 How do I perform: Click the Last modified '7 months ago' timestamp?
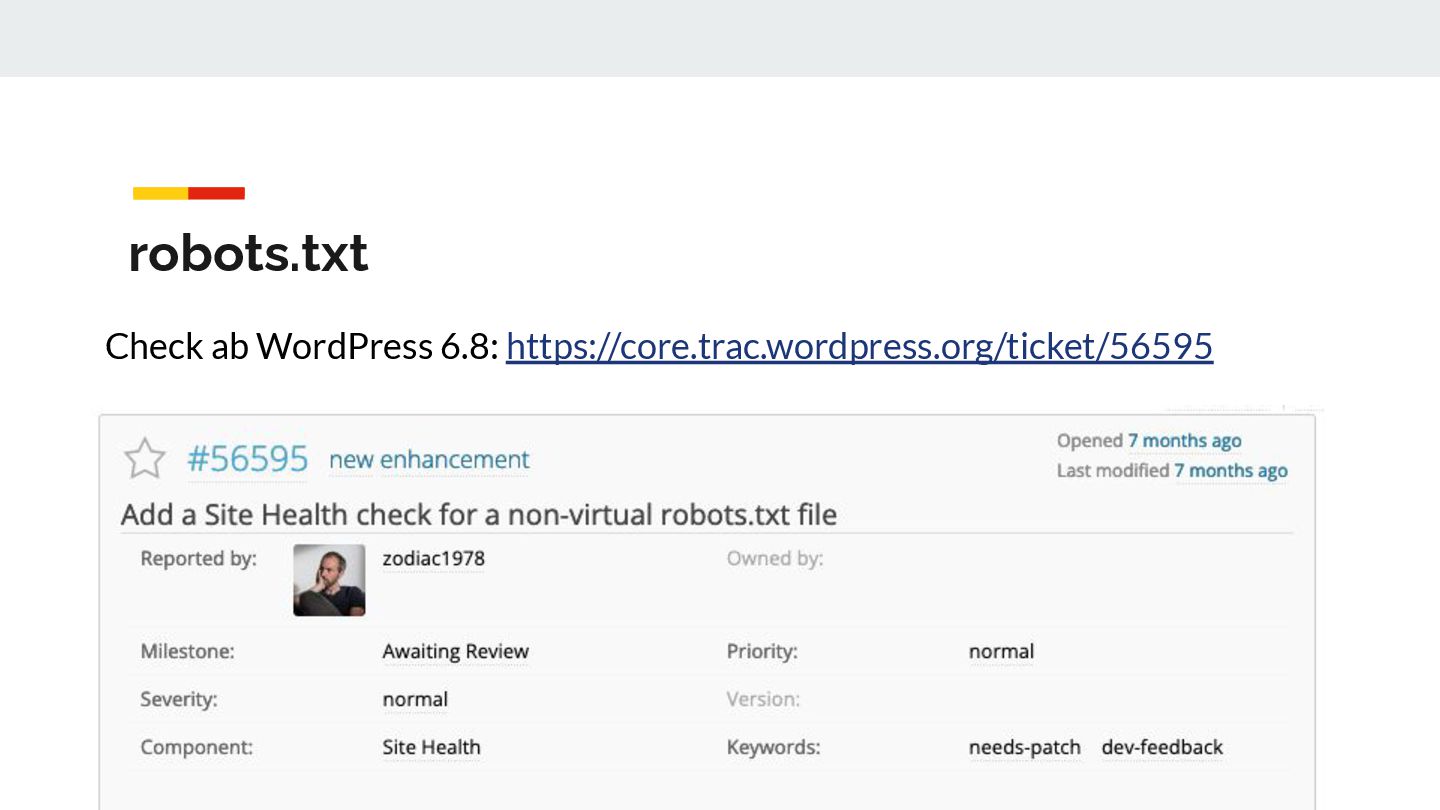point(1230,471)
